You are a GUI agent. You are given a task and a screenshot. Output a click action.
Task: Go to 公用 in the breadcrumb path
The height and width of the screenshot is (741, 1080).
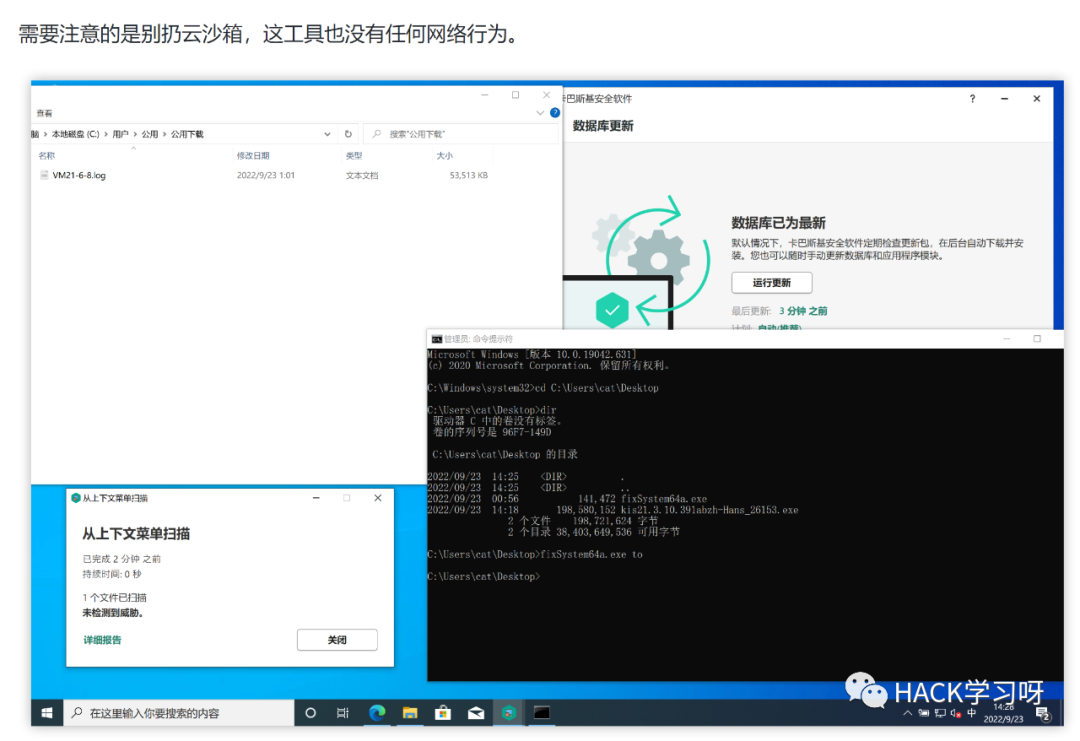point(149,134)
